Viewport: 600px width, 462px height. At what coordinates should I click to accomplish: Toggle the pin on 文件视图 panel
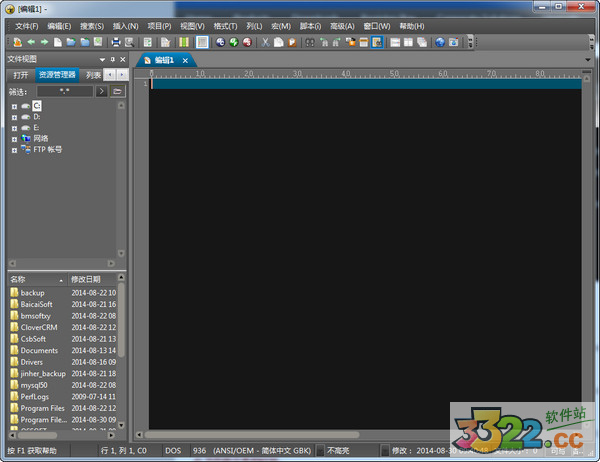point(112,59)
